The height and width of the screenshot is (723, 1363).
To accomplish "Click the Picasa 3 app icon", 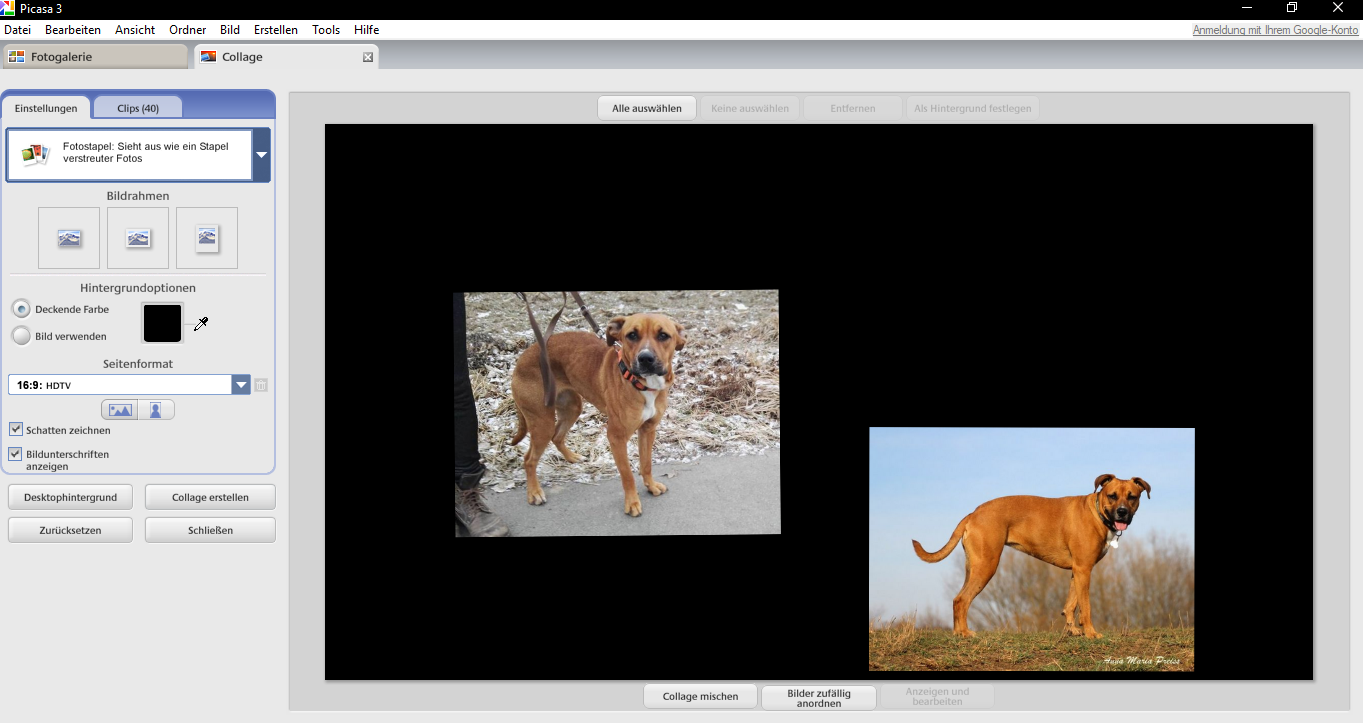I will point(8,8).
